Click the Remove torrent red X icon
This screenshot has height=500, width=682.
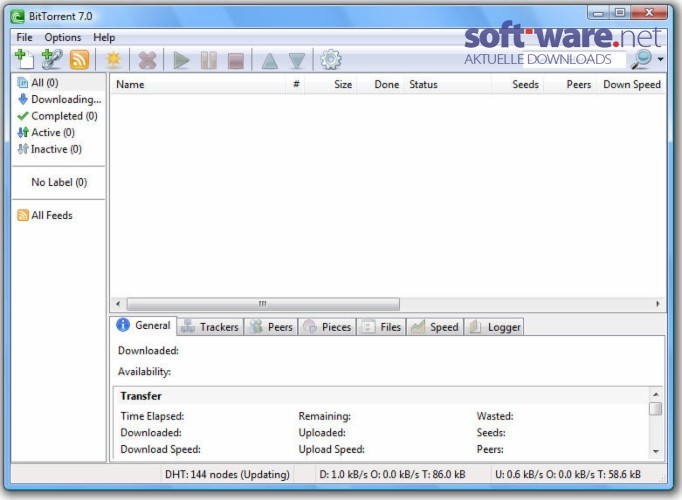(147, 60)
